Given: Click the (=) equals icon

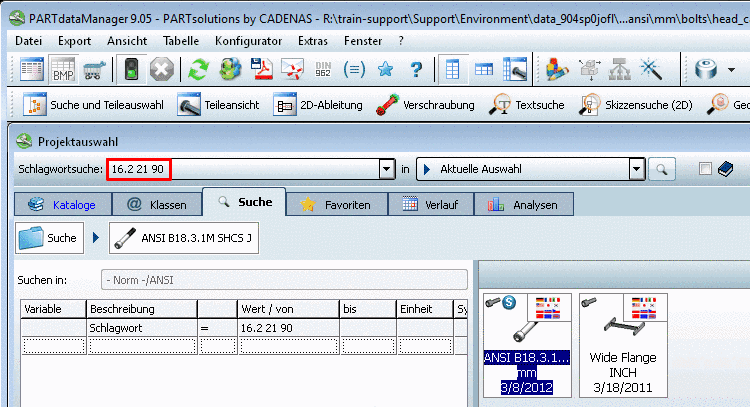Looking at the screenshot, I should tap(354, 70).
